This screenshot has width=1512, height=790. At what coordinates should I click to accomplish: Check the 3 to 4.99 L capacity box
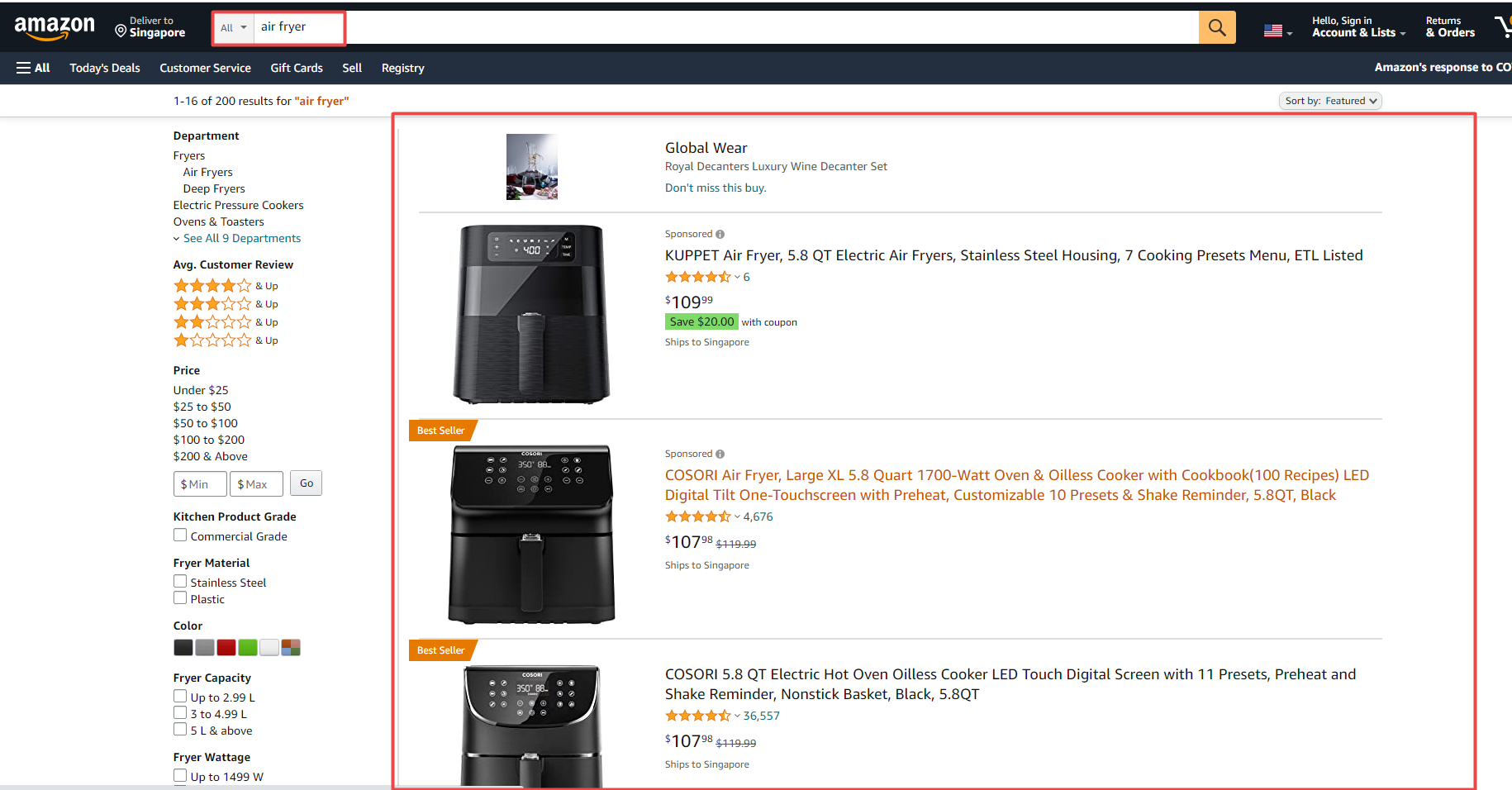(x=180, y=713)
